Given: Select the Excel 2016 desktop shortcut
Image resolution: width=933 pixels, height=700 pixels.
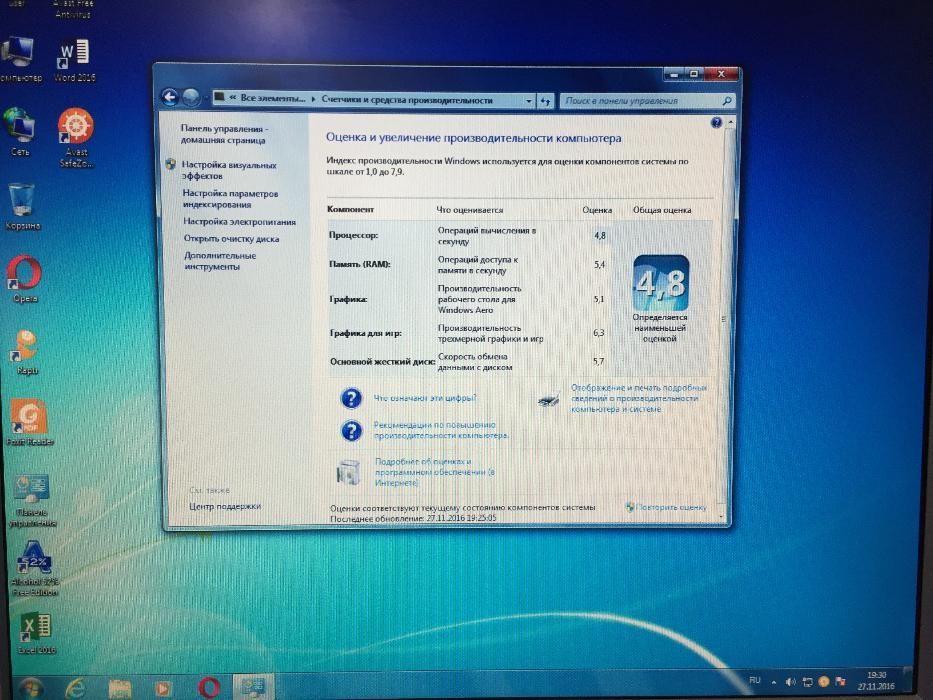Looking at the screenshot, I should [x=36, y=633].
